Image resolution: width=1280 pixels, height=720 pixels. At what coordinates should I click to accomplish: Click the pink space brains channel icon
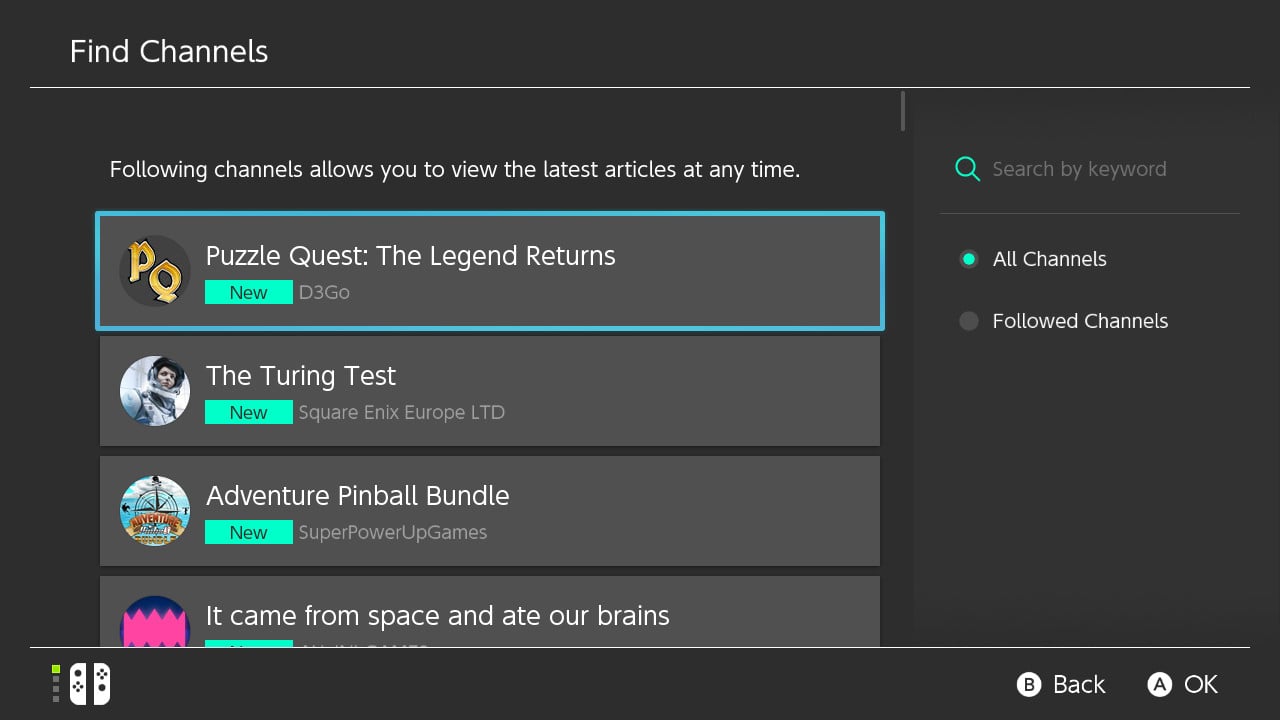pos(155,622)
